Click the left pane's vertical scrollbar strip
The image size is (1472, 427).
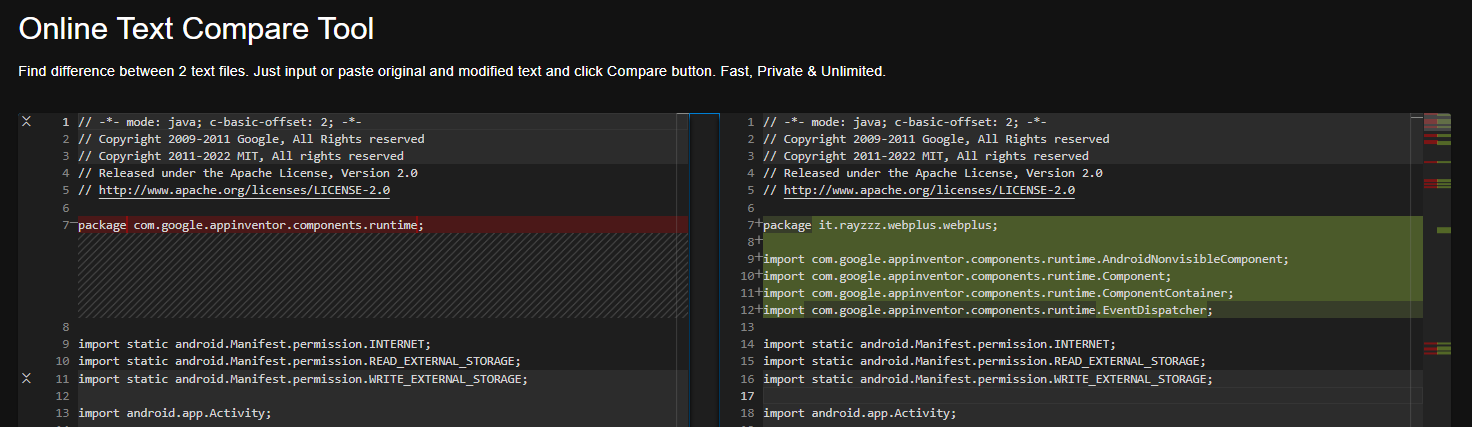point(683,270)
